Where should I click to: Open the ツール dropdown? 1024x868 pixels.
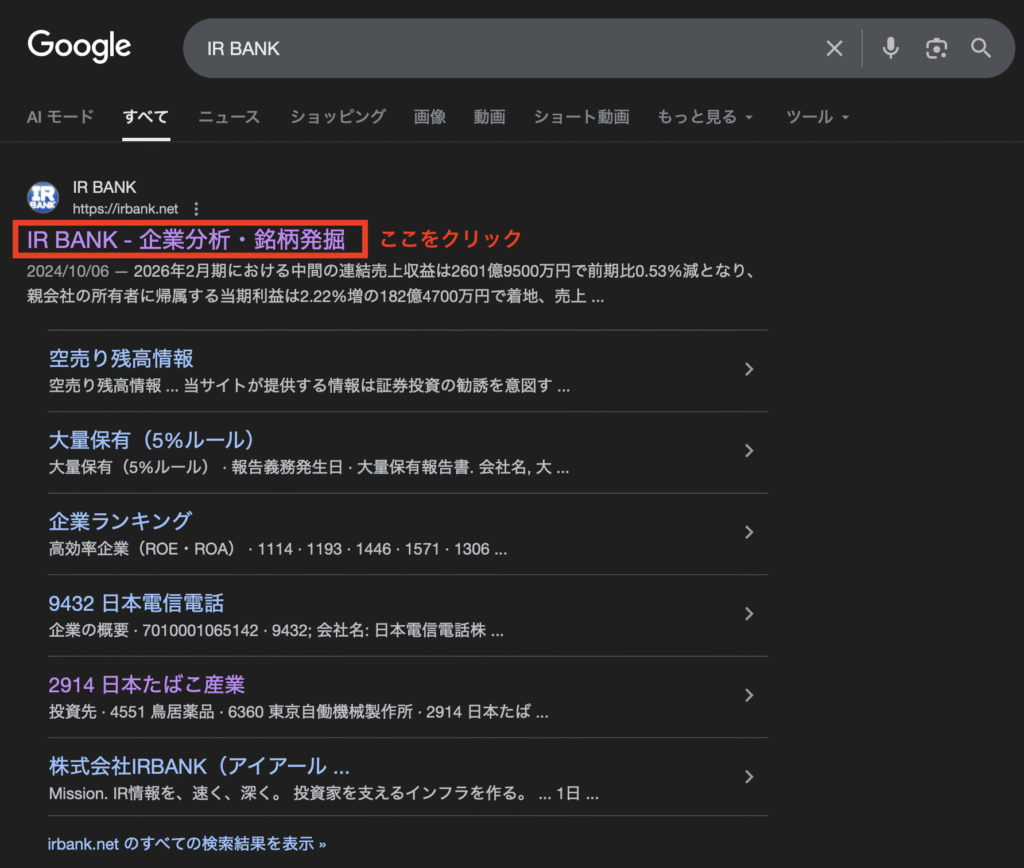coord(817,117)
